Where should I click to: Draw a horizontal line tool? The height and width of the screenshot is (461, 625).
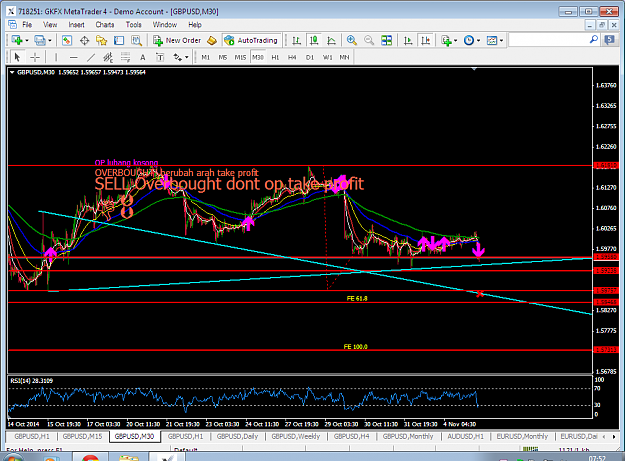(73, 57)
